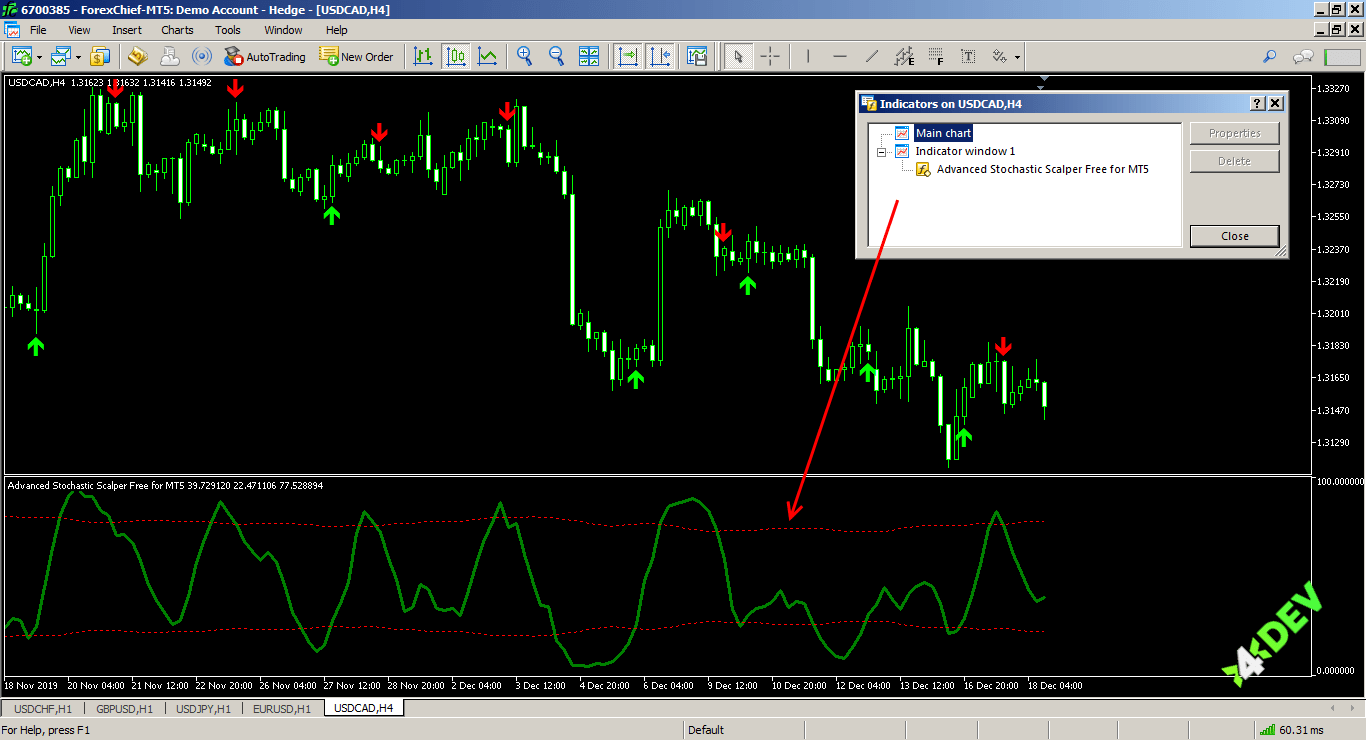The height and width of the screenshot is (740, 1366).
Task: Select the USDCAD,H4 chart tab
Action: click(363, 708)
